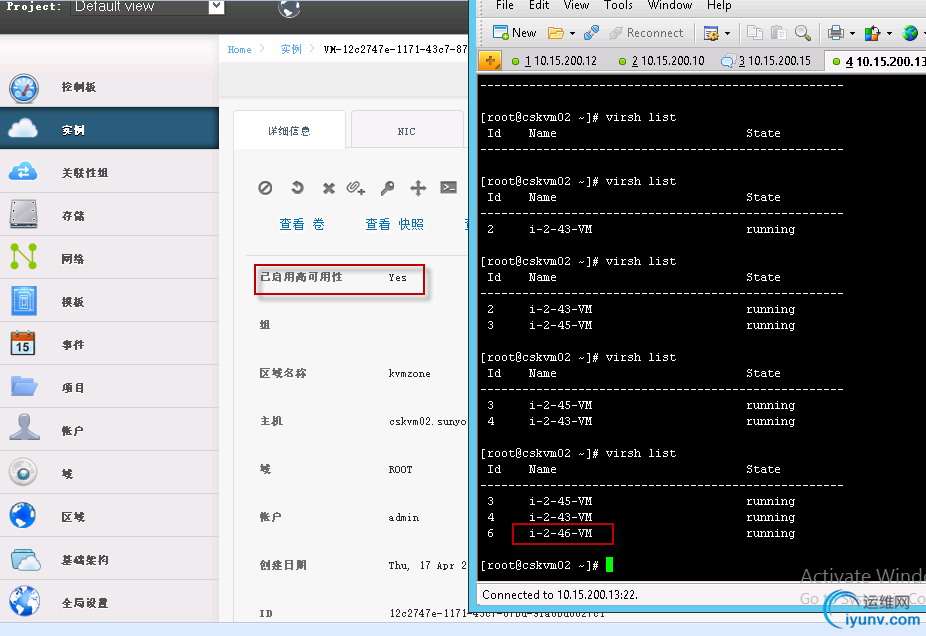The image size is (926, 636).
Task: Switch to session tab 1 10.15.200.12
Action: pos(555,61)
